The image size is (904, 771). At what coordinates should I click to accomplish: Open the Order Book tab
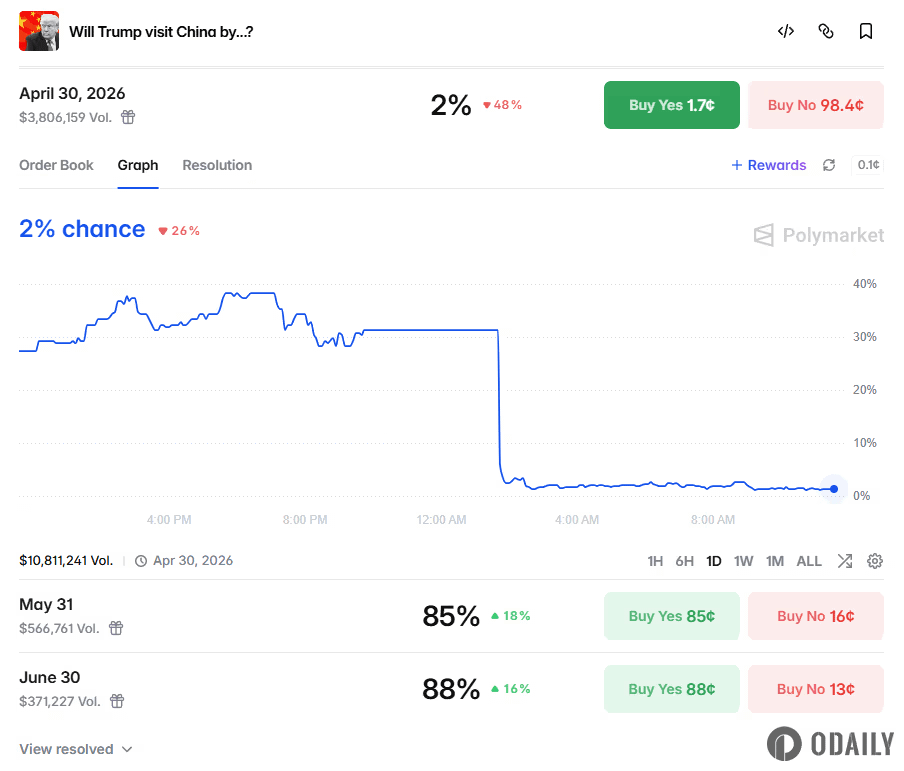click(56, 165)
